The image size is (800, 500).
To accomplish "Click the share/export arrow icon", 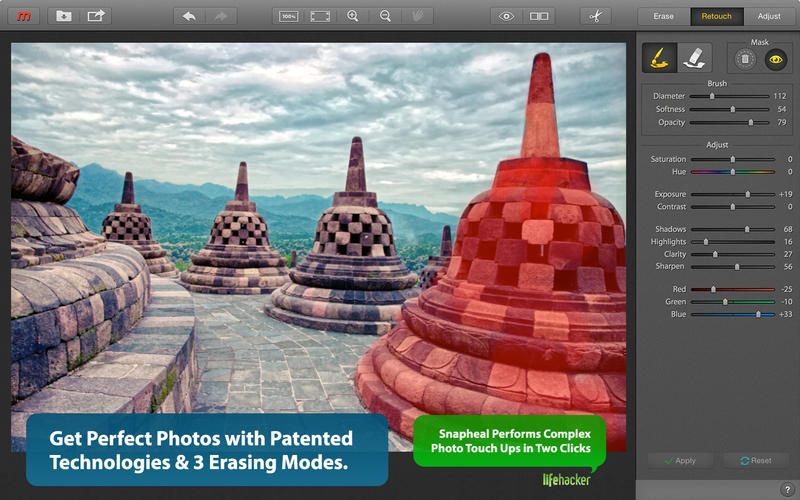I will pyautogui.click(x=96, y=16).
